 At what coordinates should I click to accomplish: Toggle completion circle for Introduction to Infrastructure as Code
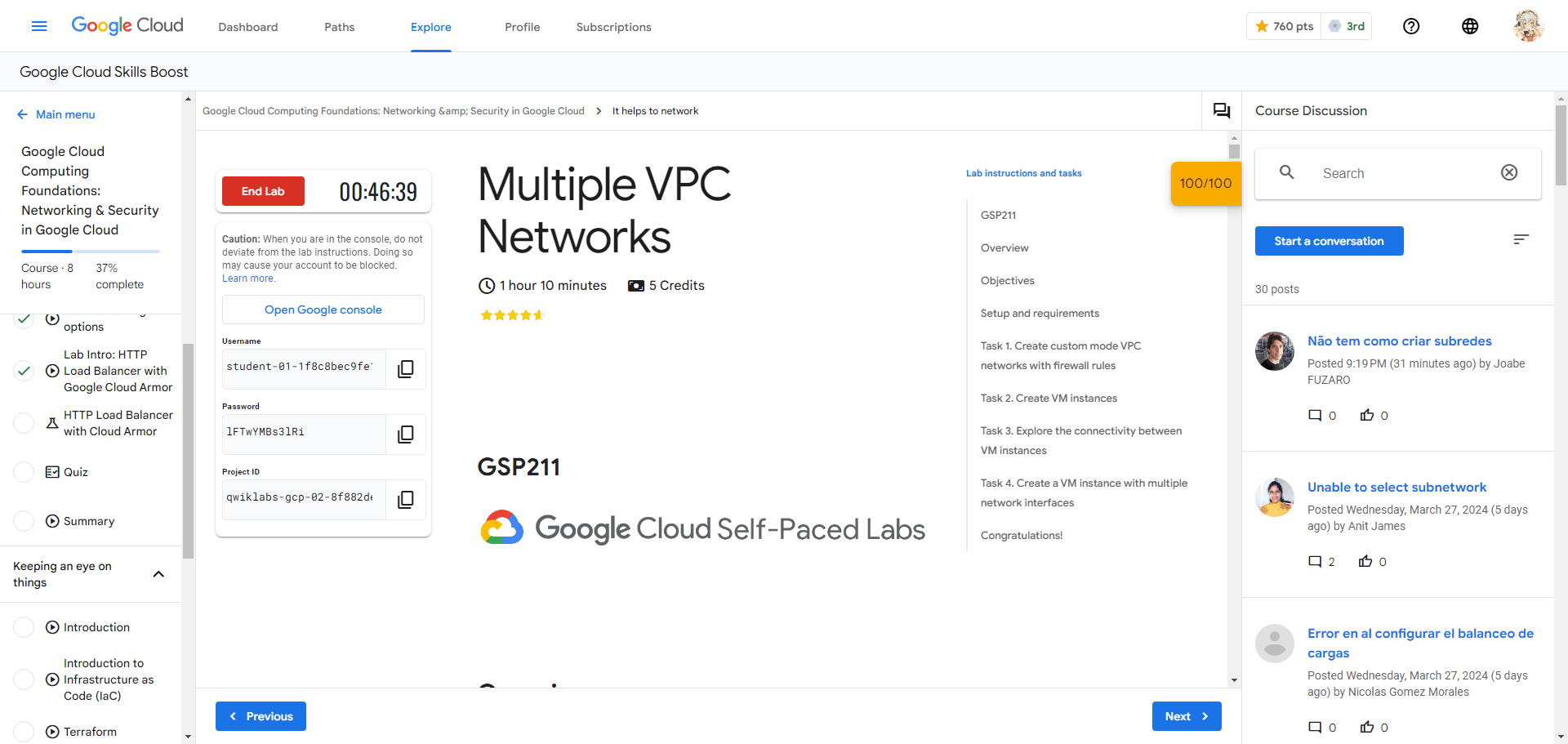click(24, 679)
